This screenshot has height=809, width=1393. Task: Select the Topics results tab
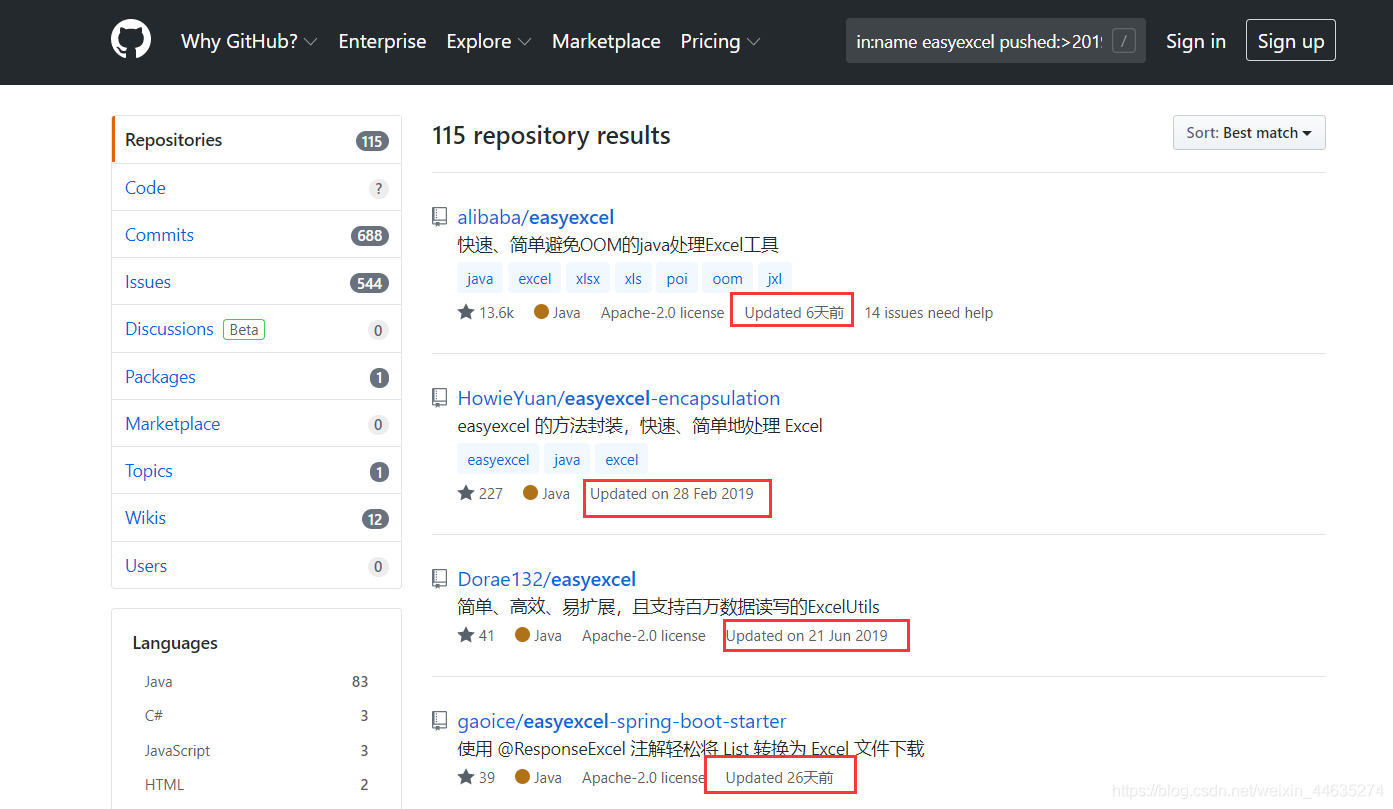(x=256, y=470)
